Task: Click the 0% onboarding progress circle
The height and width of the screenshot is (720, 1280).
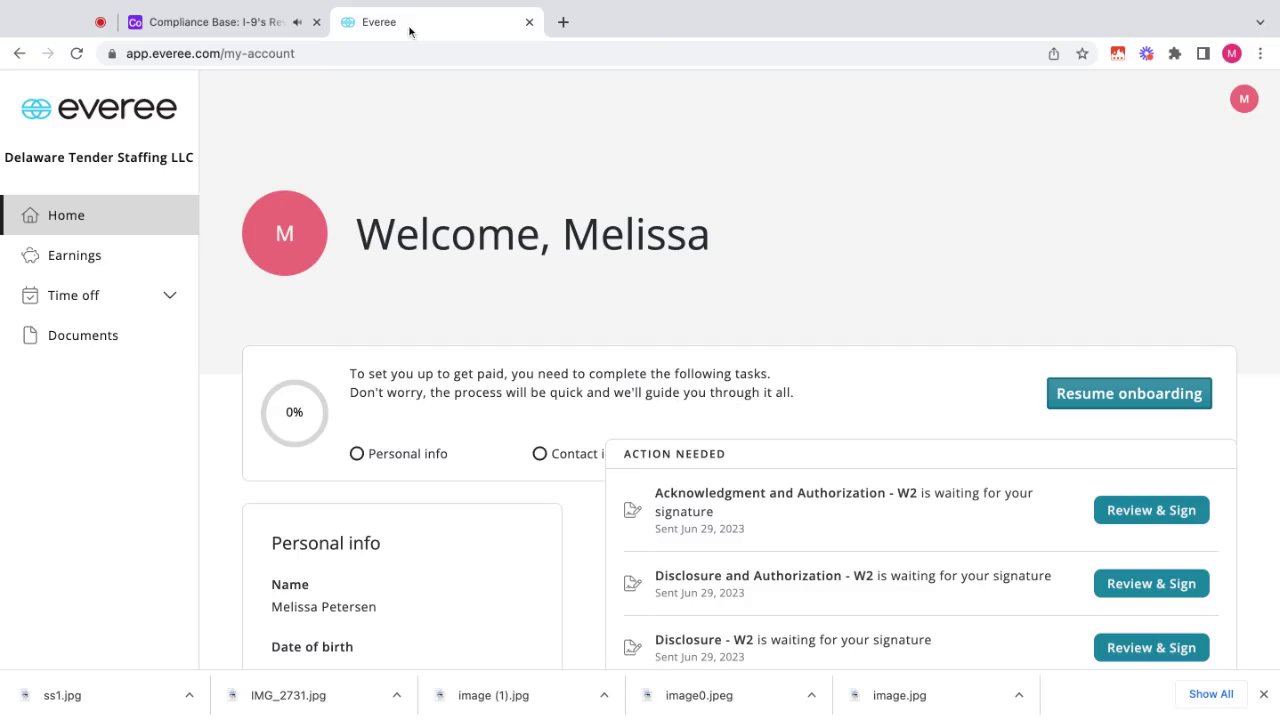Action: coord(294,412)
